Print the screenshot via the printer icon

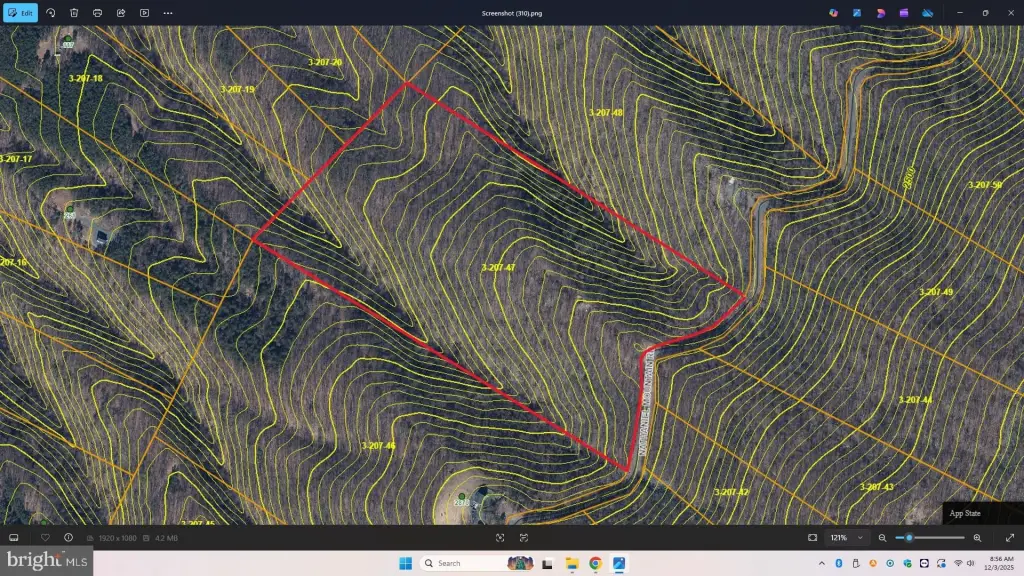pos(97,13)
